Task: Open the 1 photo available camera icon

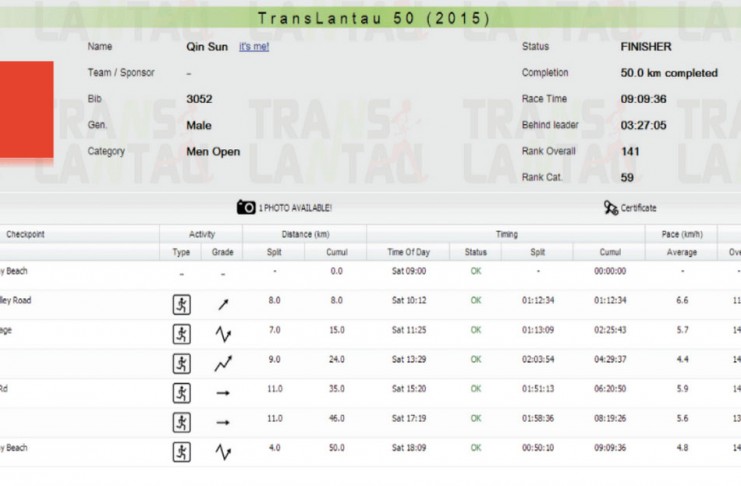Action: (x=246, y=207)
